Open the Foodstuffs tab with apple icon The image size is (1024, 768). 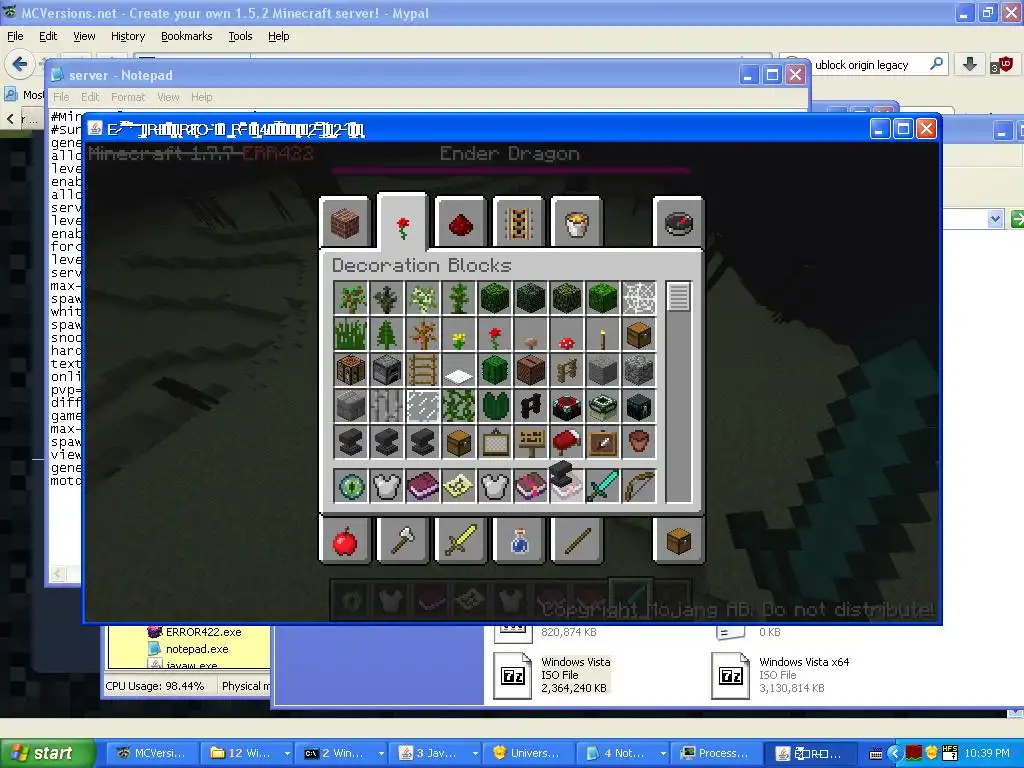tap(345, 540)
